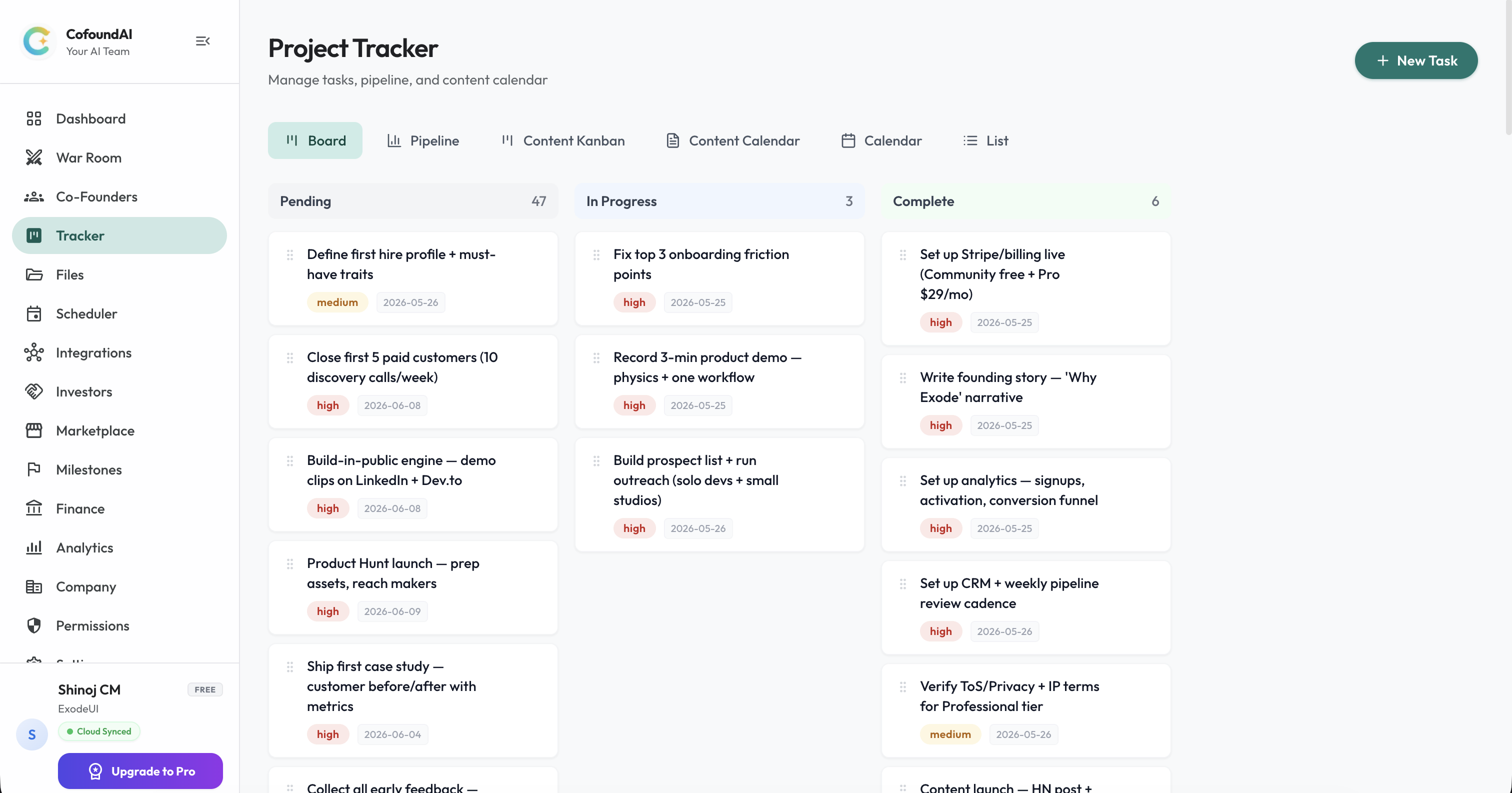Viewport: 1512px width, 793px height.
Task: Collapse the sidebar with the menu toggle icon
Action: (202, 41)
